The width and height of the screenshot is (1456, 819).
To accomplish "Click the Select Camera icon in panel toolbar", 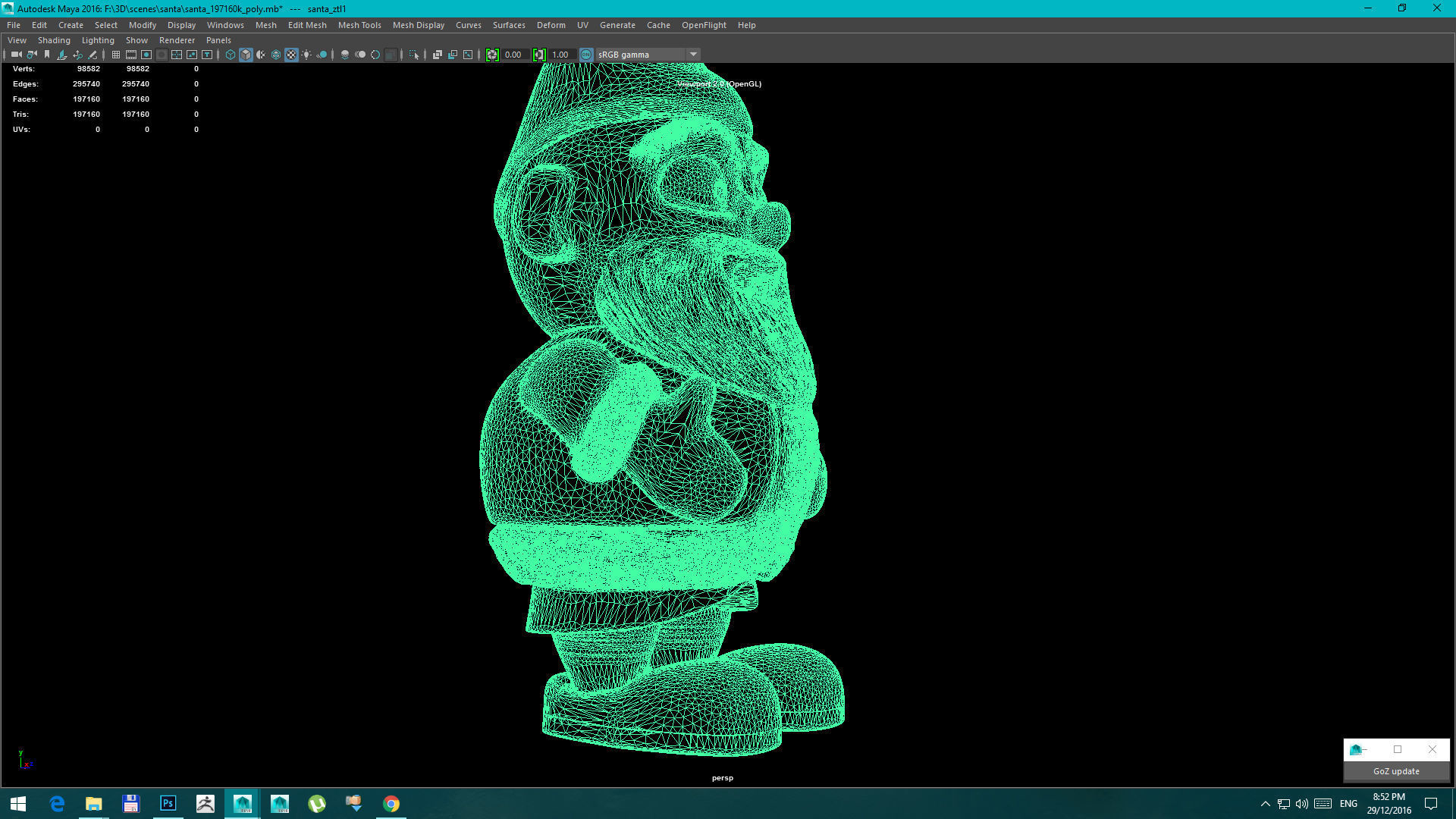I will point(17,55).
